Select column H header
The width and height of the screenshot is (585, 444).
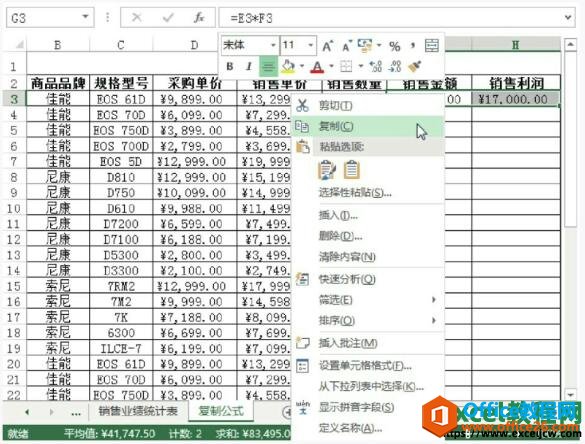(x=516, y=45)
